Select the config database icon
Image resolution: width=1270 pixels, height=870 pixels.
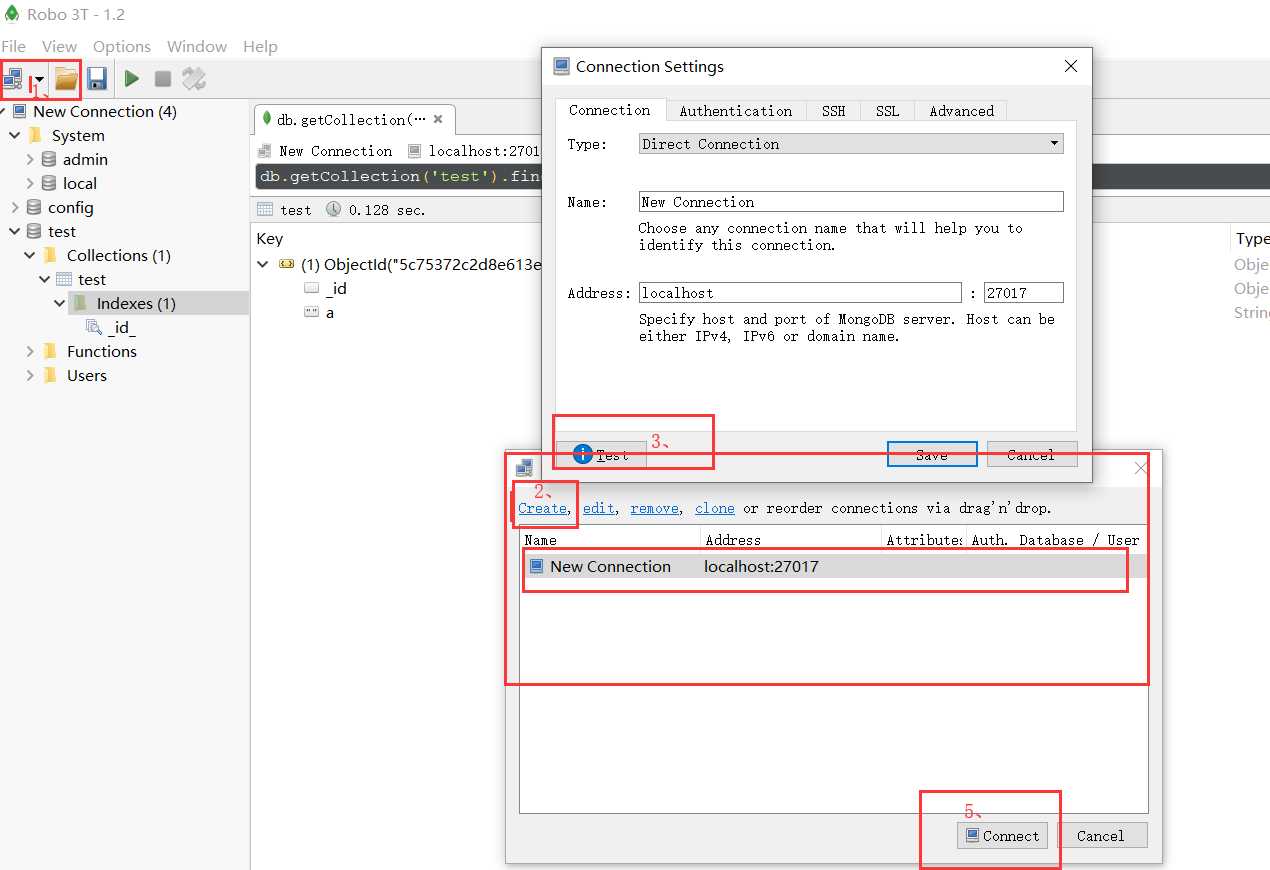pos(34,207)
